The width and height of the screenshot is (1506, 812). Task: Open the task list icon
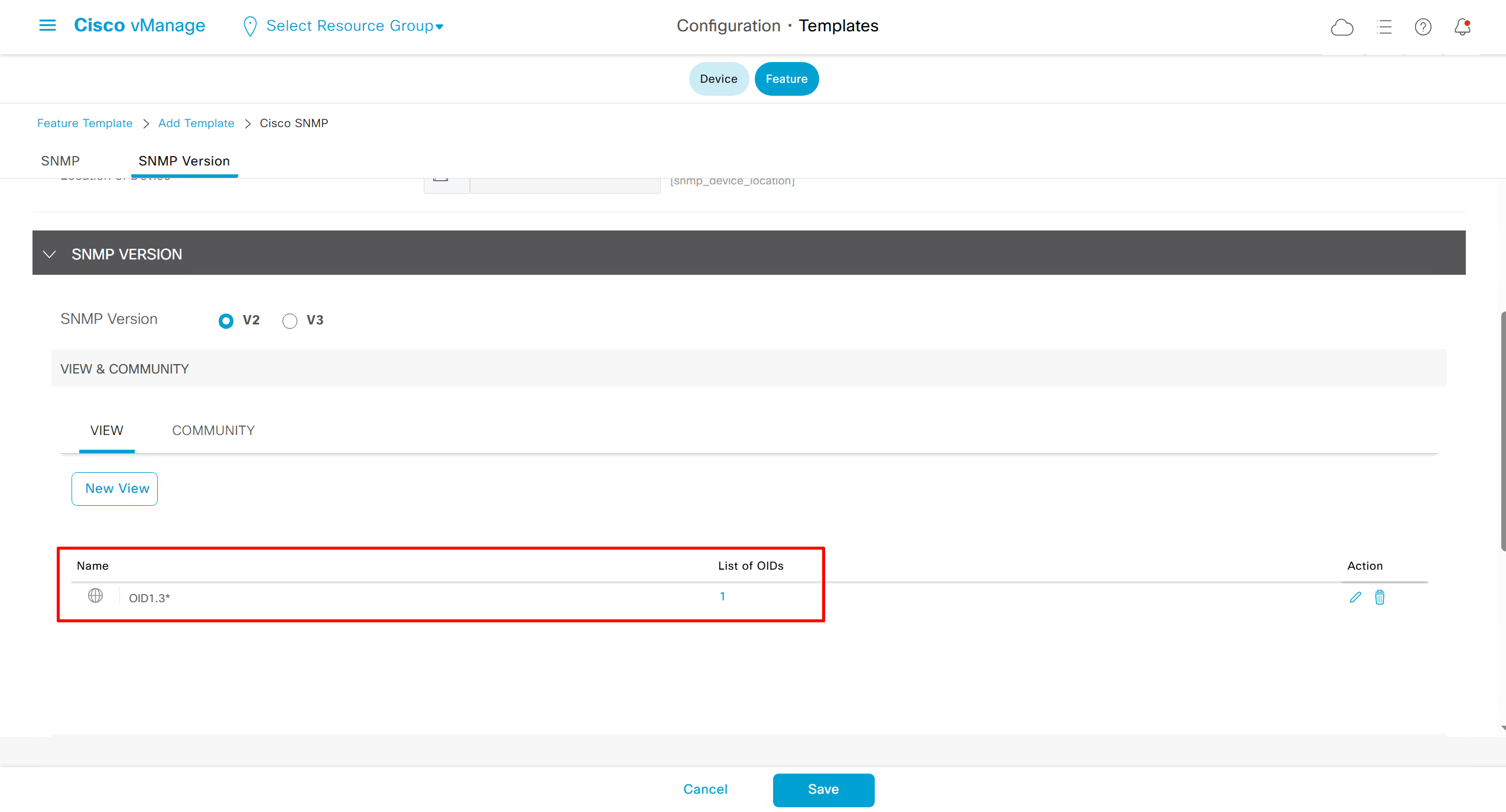(1384, 27)
